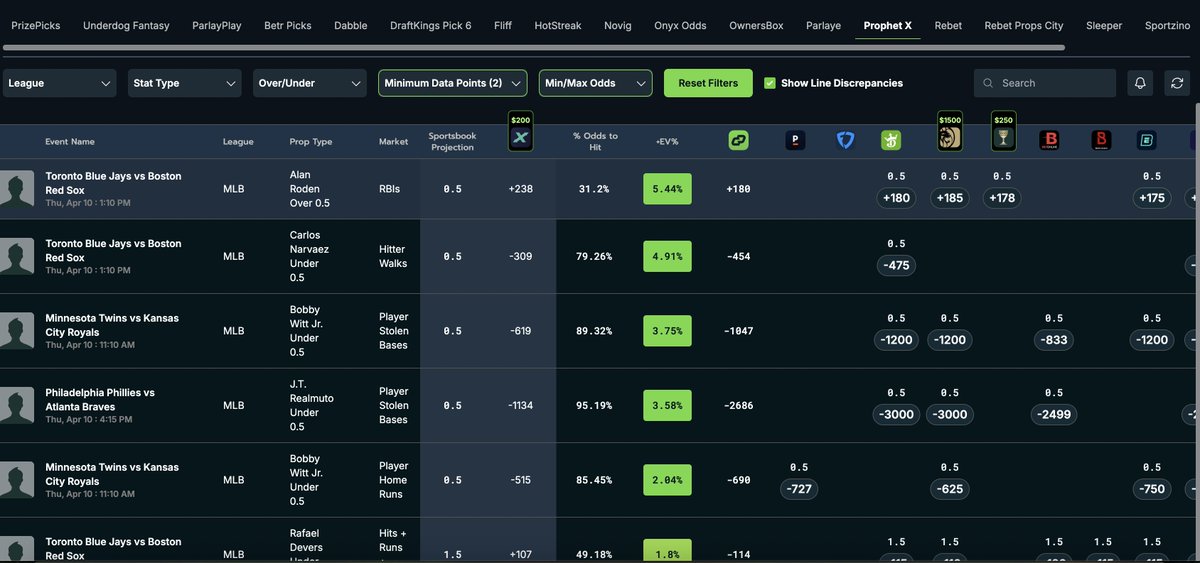Click the 5.44% +EV button
The image size is (1200, 563).
(666, 189)
